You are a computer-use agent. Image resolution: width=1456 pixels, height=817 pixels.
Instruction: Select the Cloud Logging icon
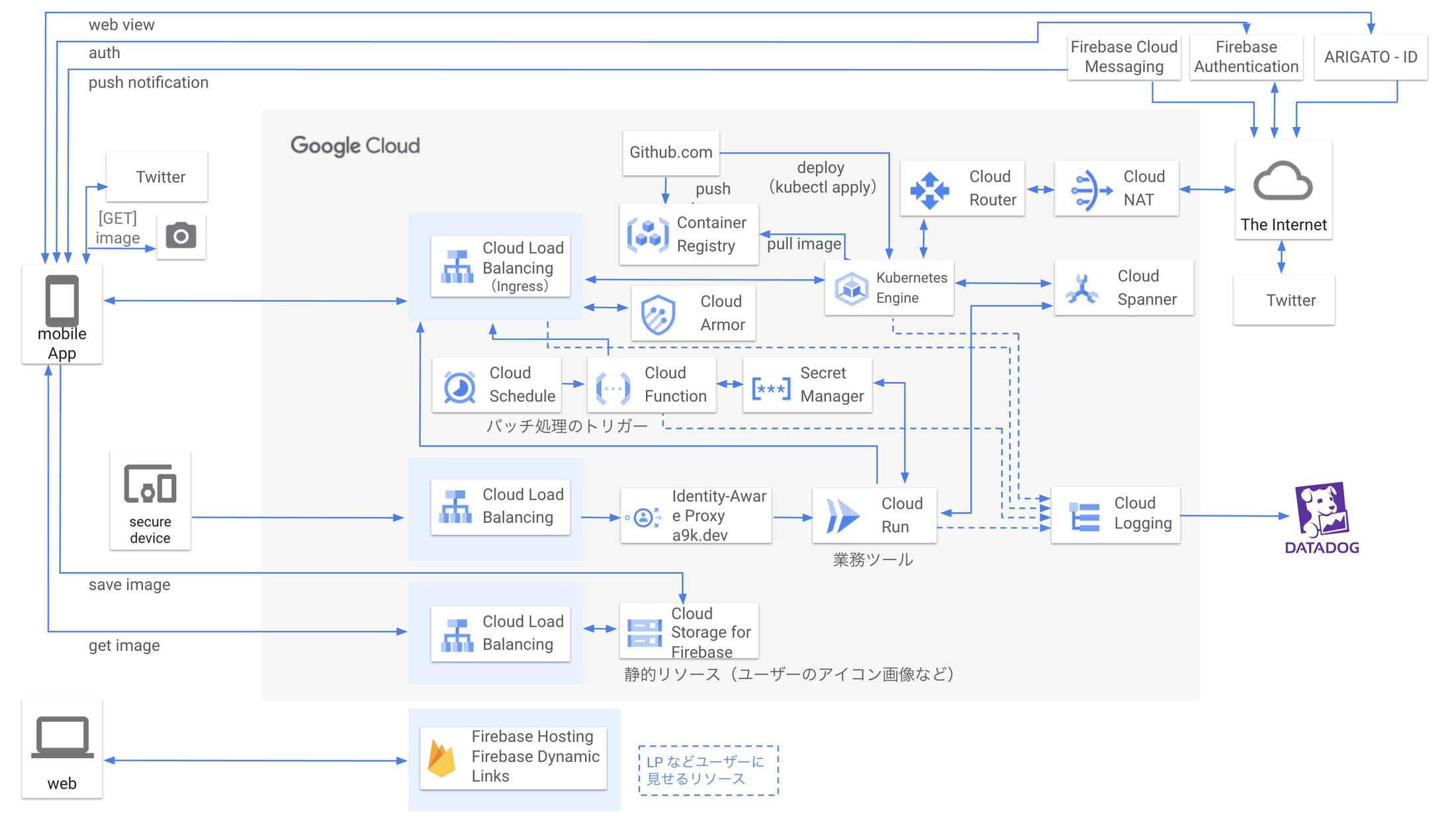point(1085,517)
